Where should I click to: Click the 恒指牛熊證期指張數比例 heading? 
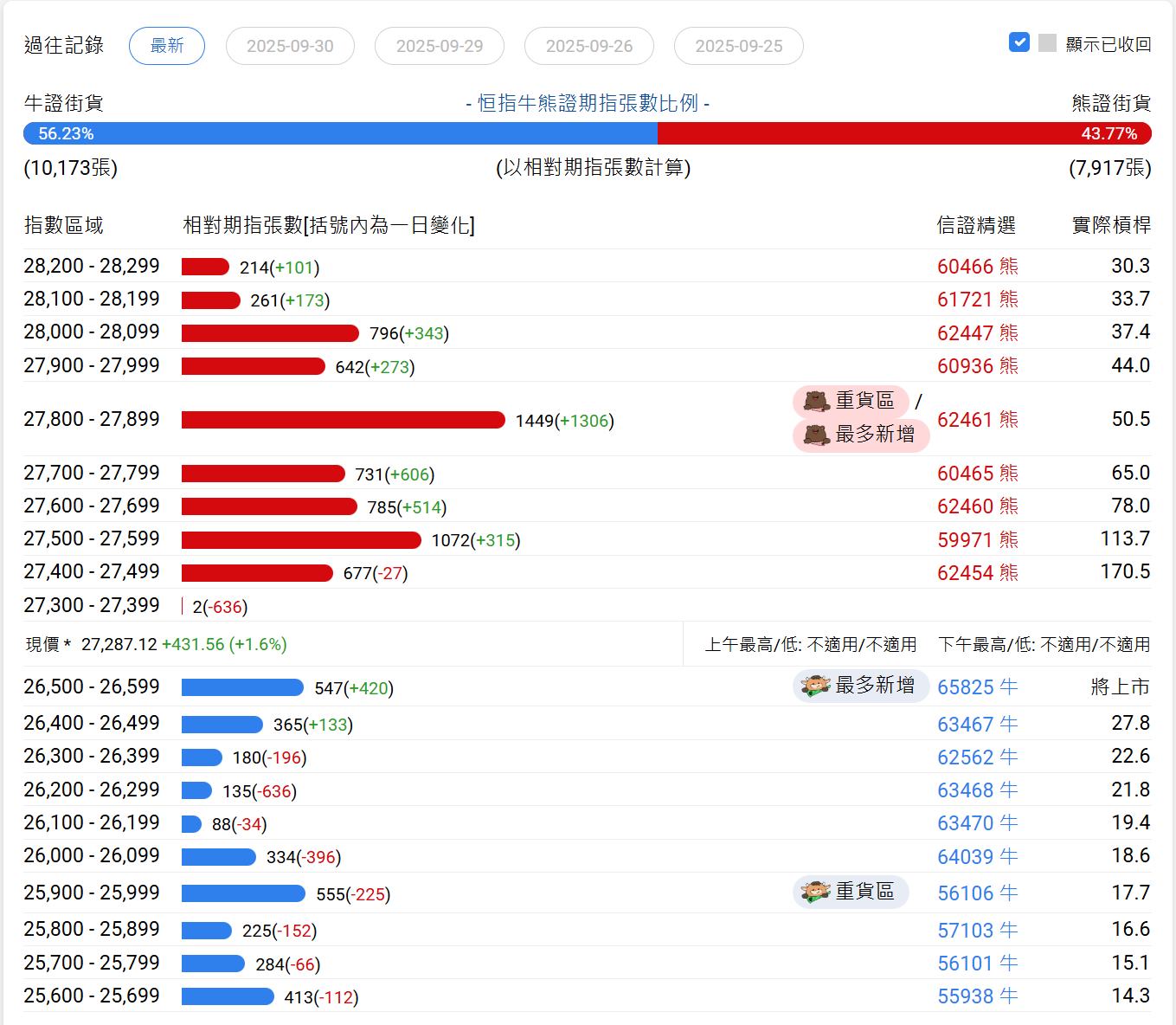click(x=588, y=104)
